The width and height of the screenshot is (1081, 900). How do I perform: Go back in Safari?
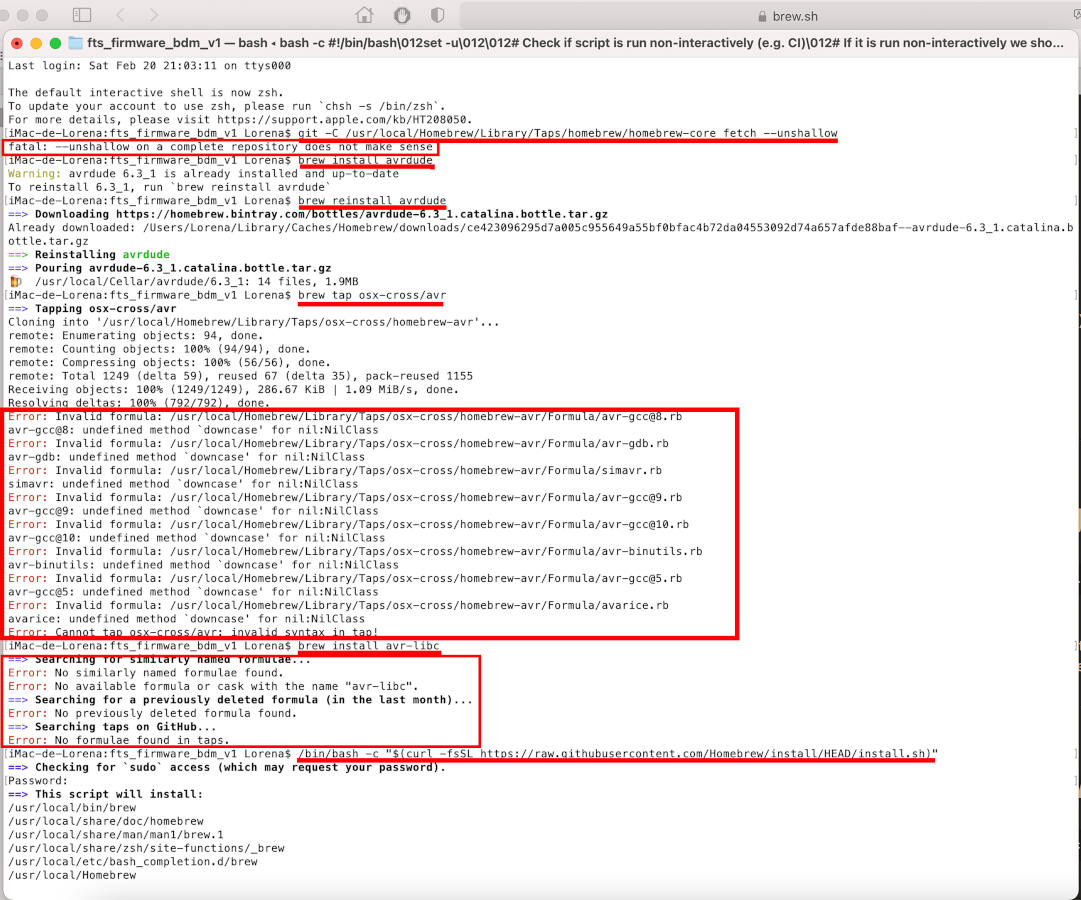click(121, 14)
